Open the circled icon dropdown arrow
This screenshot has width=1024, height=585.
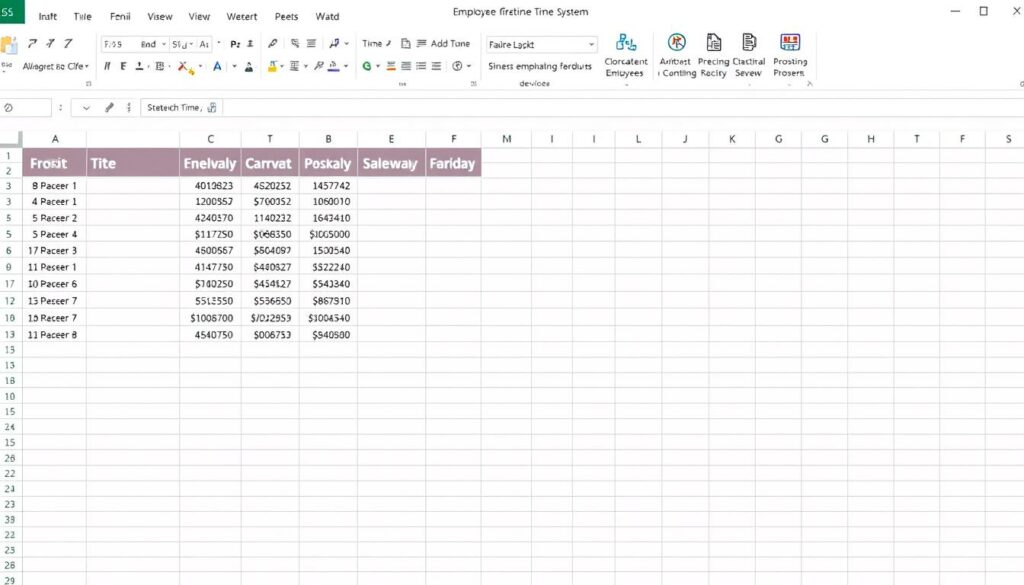(x=469, y=66)
